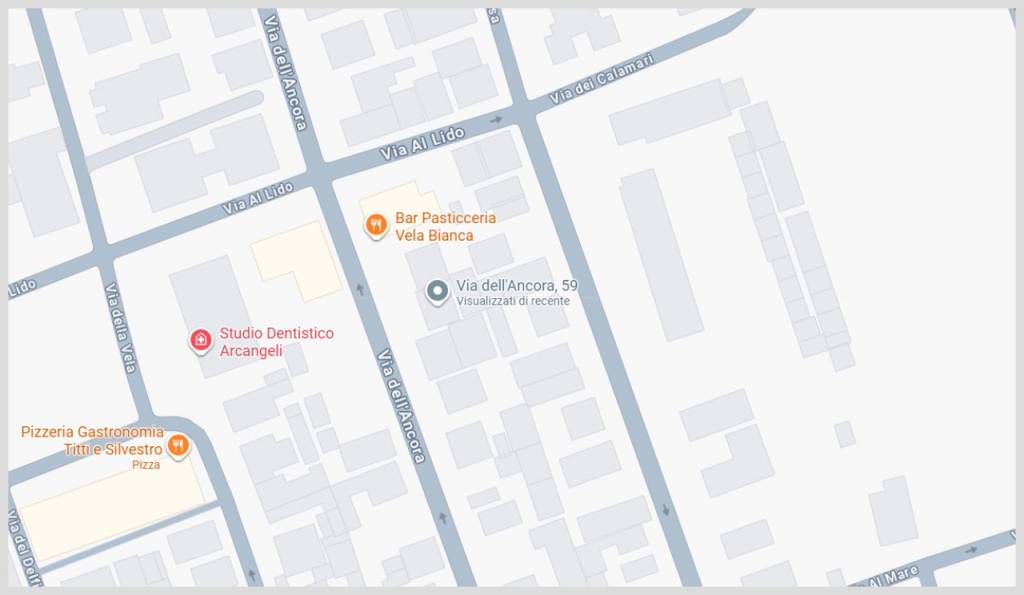Viewport: 1024px width, 595px height.
Task: Click the Via dei Calamari street label
Action: (x=601, y=79)
